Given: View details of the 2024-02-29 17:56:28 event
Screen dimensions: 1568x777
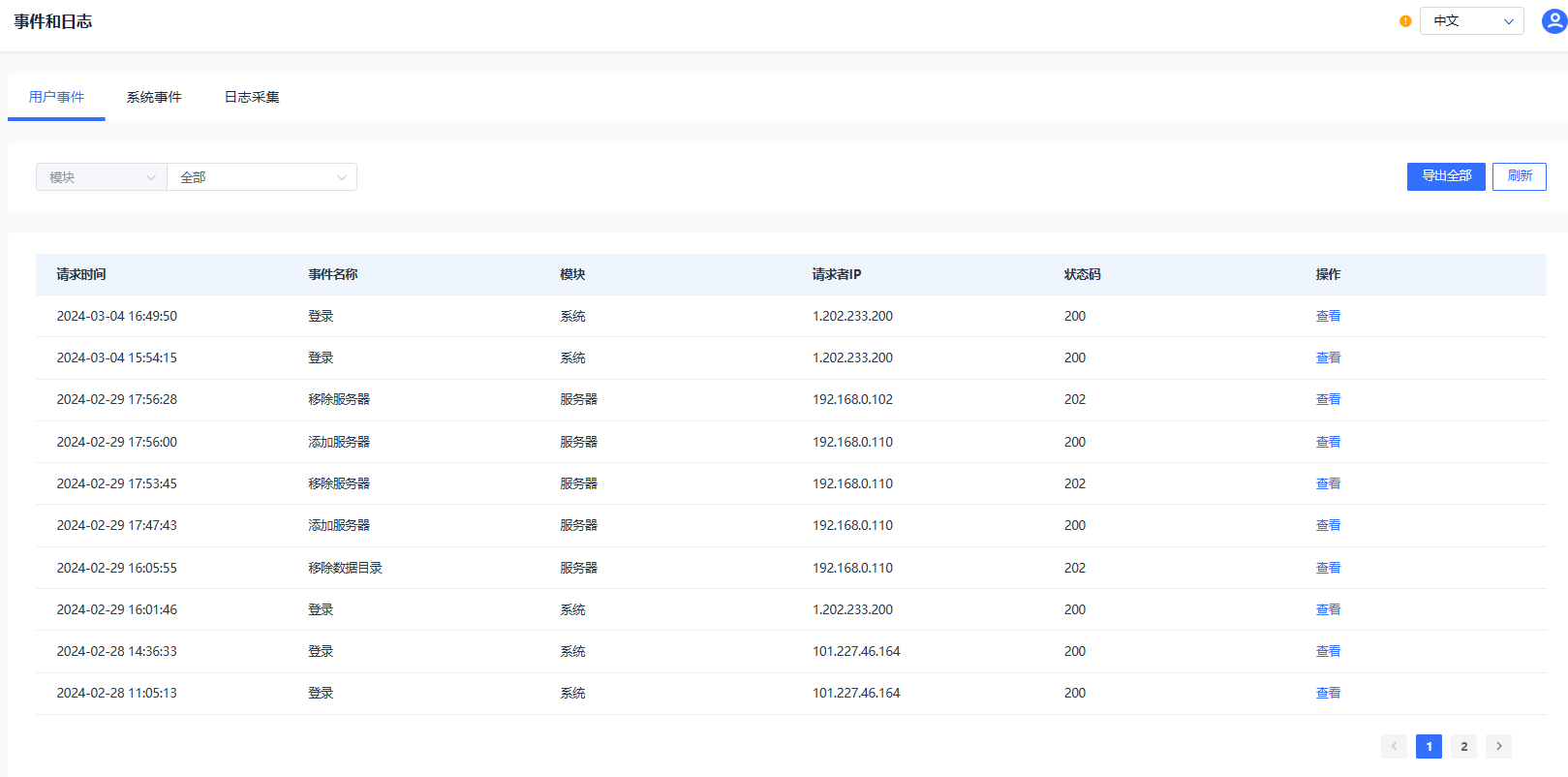Looking at the screenshot, I should tap(1328, 399).
